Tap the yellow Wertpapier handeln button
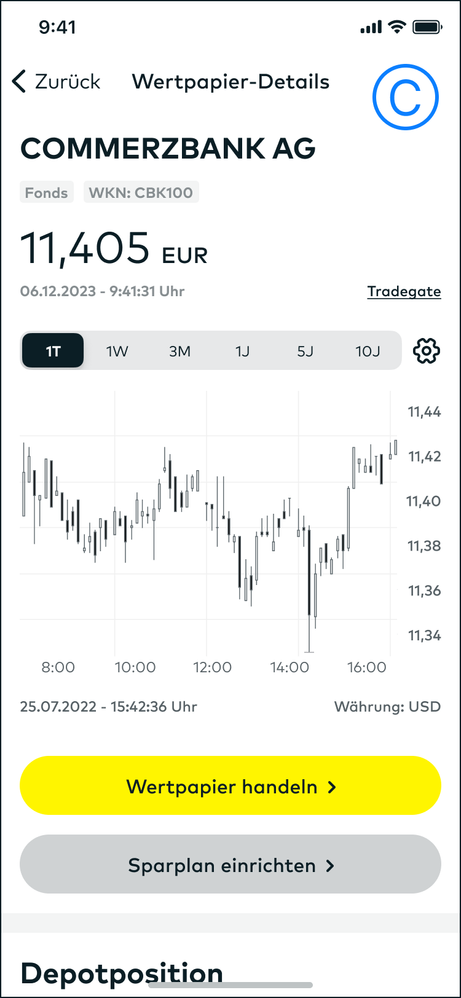Screen dimensions: 461x998 pos(230,786)
